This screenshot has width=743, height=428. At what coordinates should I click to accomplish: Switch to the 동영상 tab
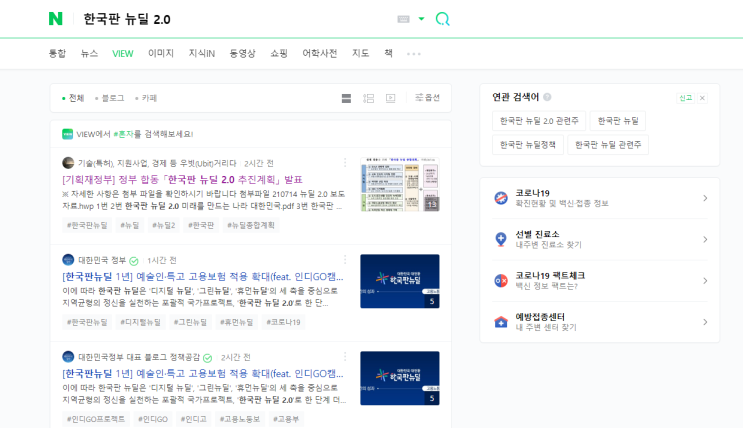[x=242, y=53]
